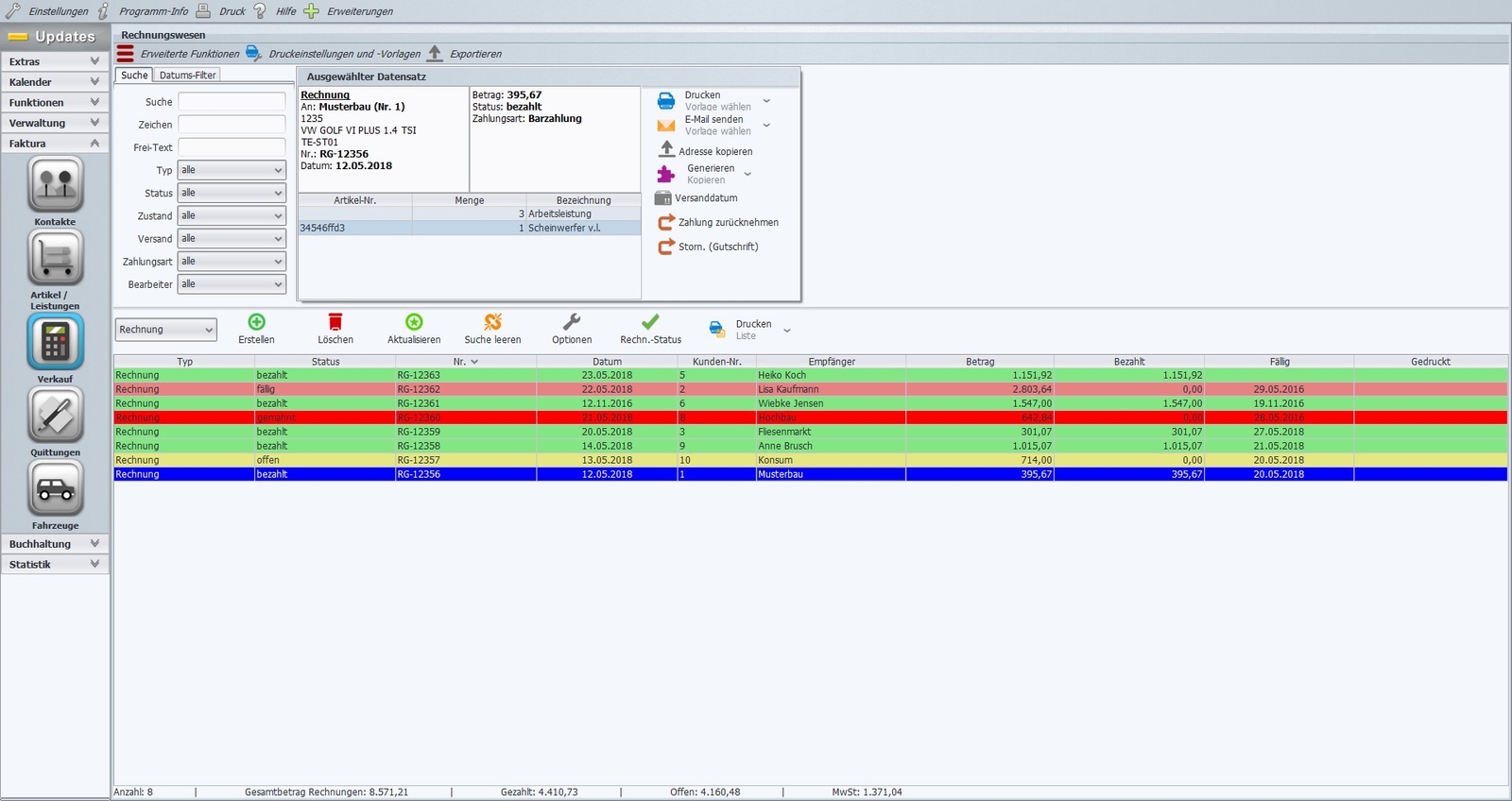This screenshot has height=801, width=1512.
Task: Switch to the Datums-Filter tab
Action: tap(187, 75)
